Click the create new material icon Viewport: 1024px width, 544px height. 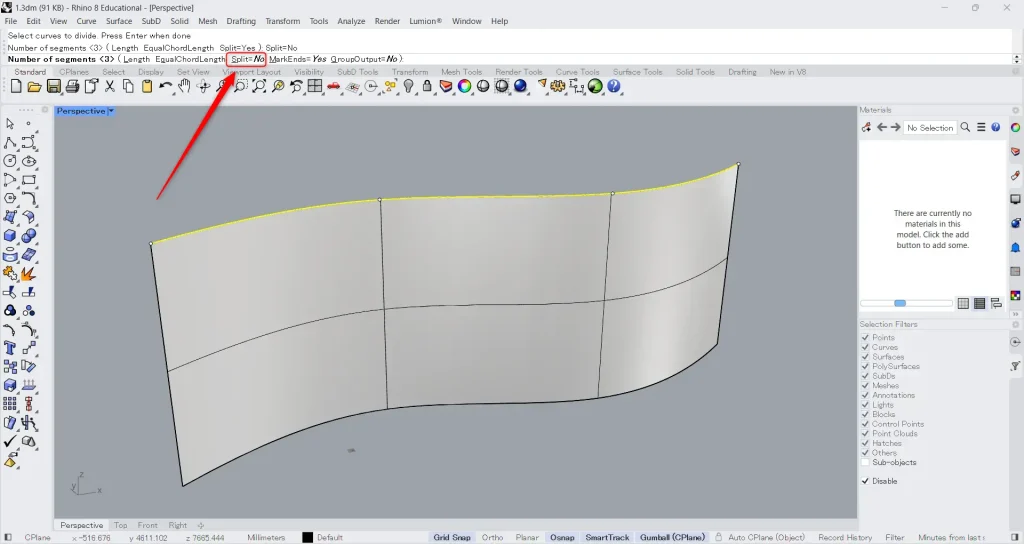[x=867, y=128]
